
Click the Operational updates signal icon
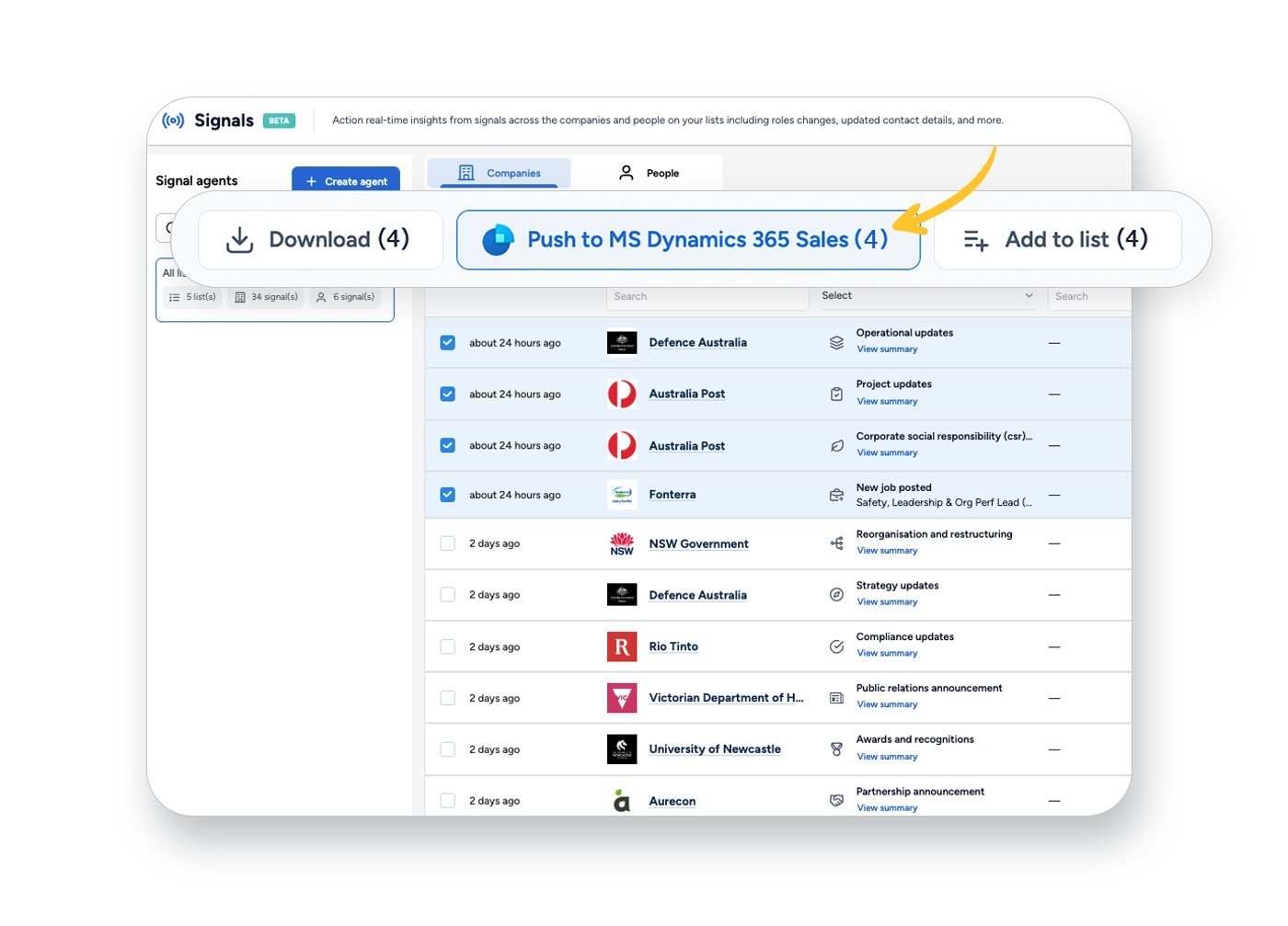point(836,342)
